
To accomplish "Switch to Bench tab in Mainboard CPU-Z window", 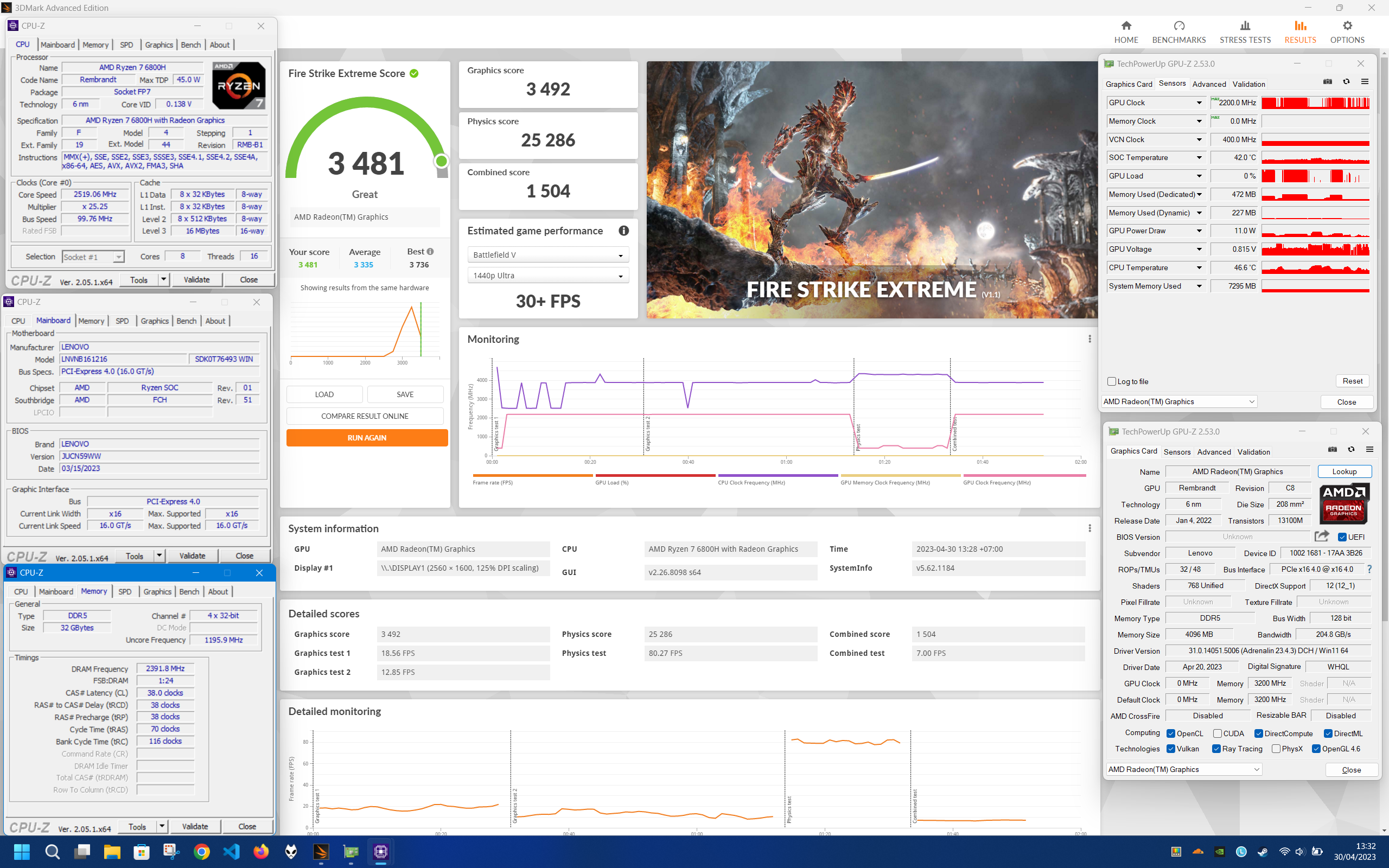I will coord(186,321).
